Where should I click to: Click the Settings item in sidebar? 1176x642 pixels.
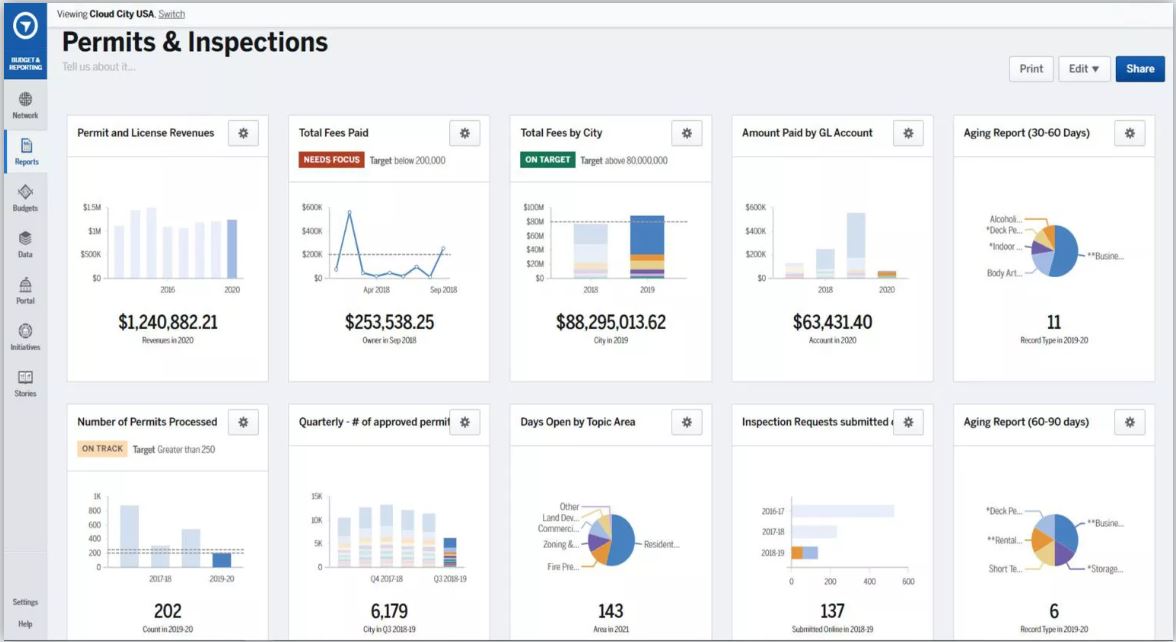click(25, 602)
